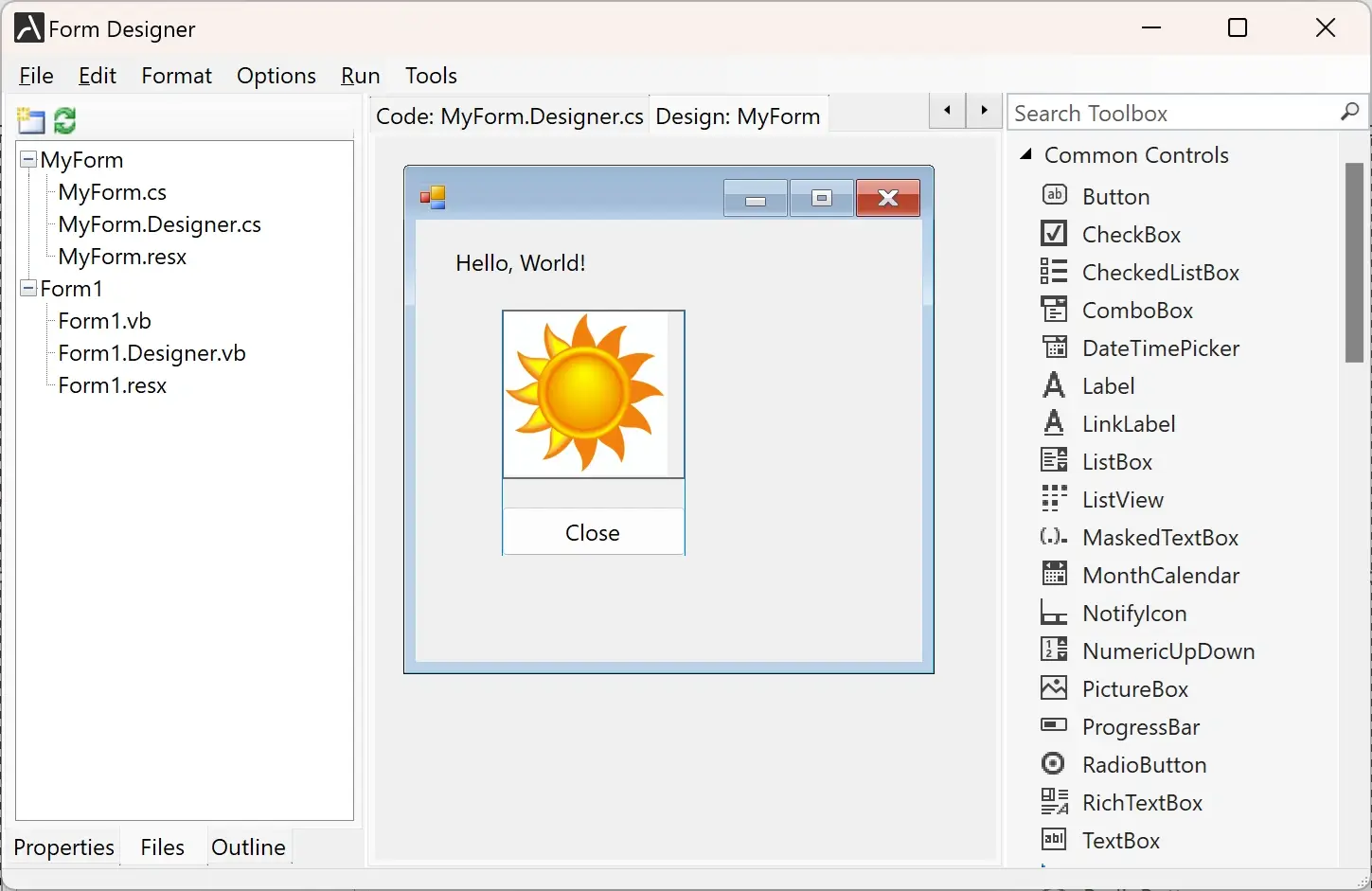Click inside the Search Toolbox field
The height and width of the screenshot is (891, 1372).
(x=1165, y=112)
